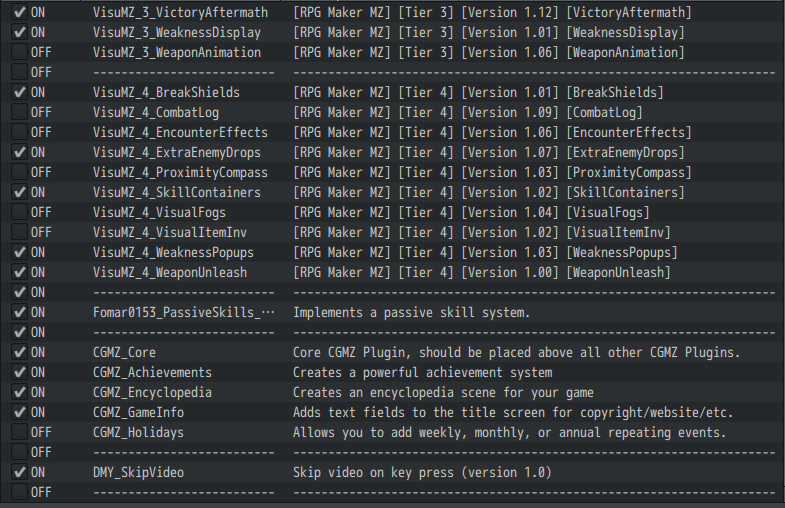Enable the VisuMZ_4_VisualItemInv checkbox
785x508 pixels.
point(20,232)
